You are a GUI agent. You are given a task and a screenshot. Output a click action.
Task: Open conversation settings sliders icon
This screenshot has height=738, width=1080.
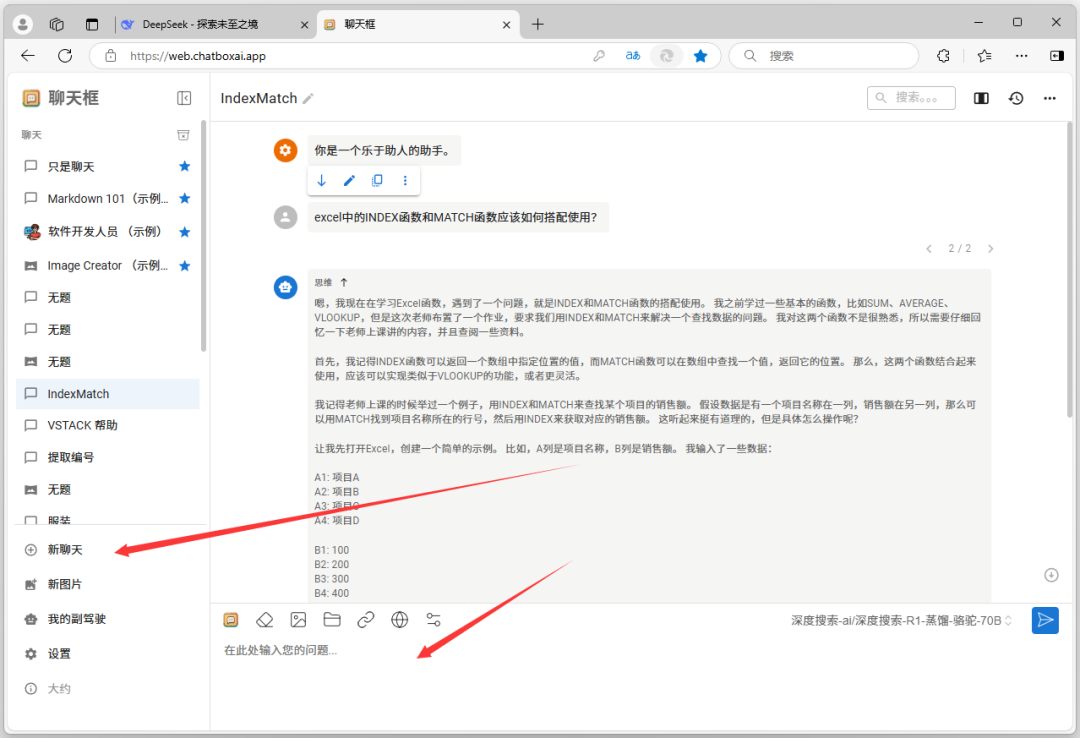433,620
